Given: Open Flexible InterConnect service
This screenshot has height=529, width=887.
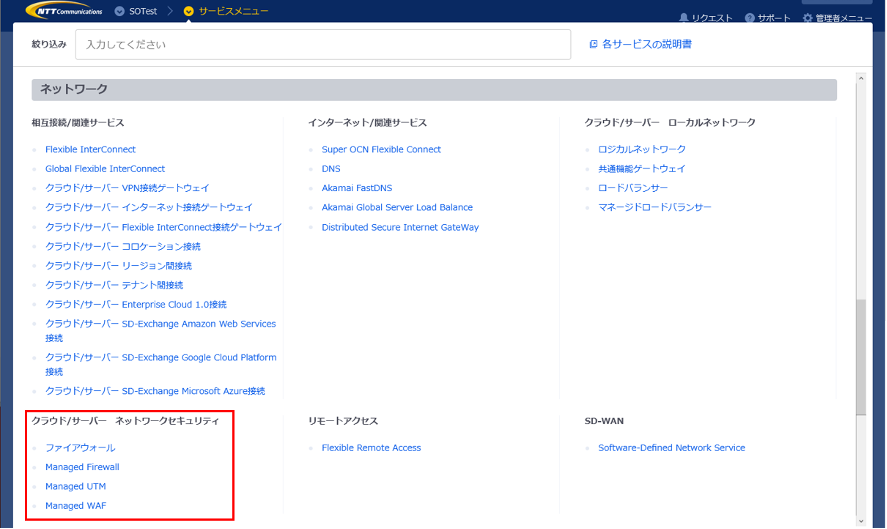Looking at the screenshot, I should (91, 149).
